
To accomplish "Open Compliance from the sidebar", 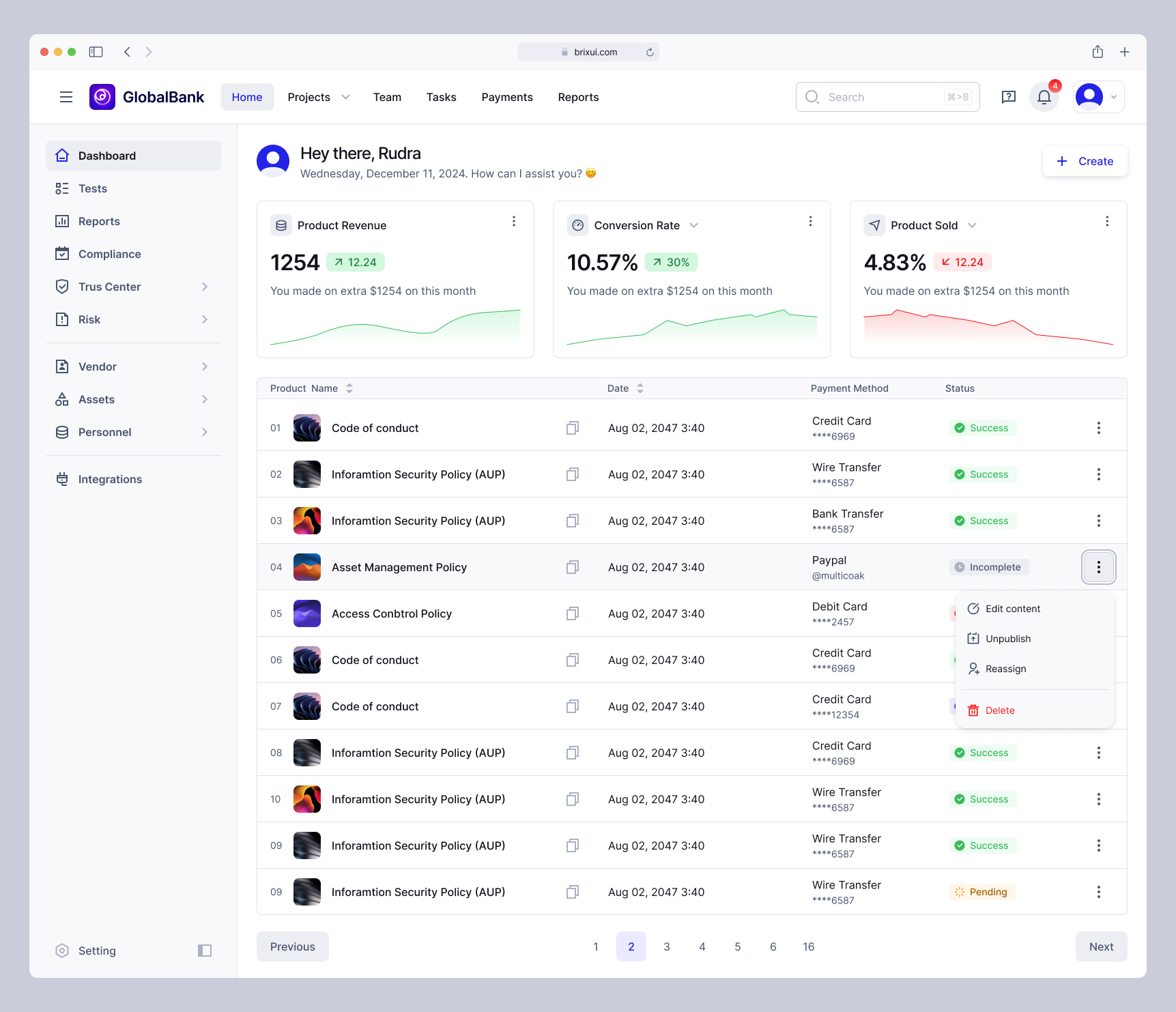I will tap(109, 254).
